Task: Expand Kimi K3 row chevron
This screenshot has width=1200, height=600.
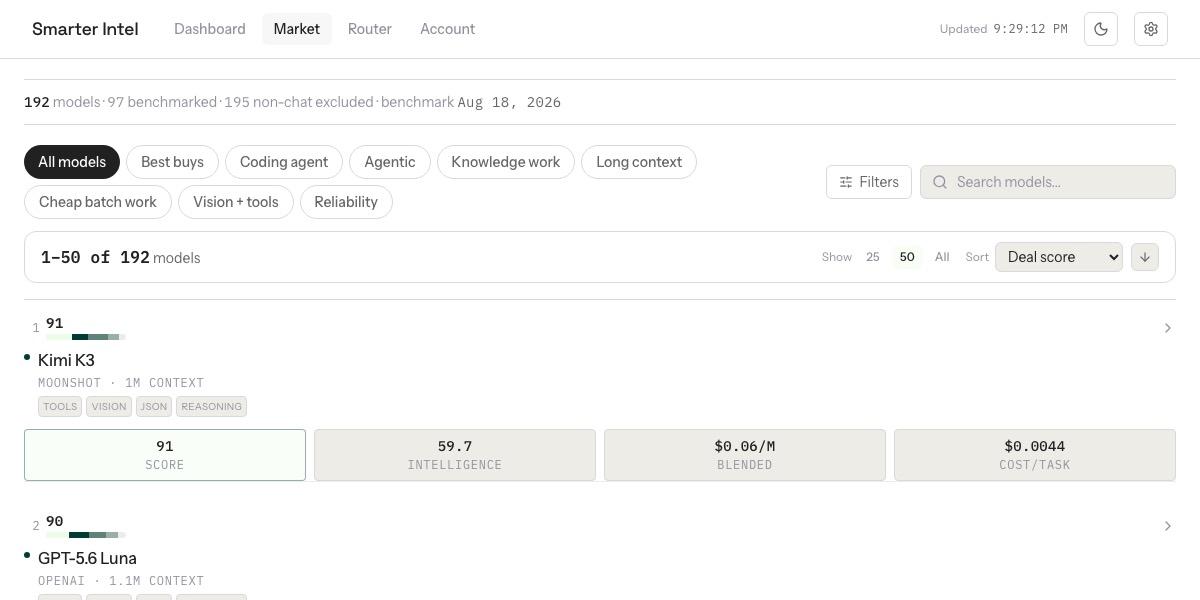Action: click(1167, 328)
